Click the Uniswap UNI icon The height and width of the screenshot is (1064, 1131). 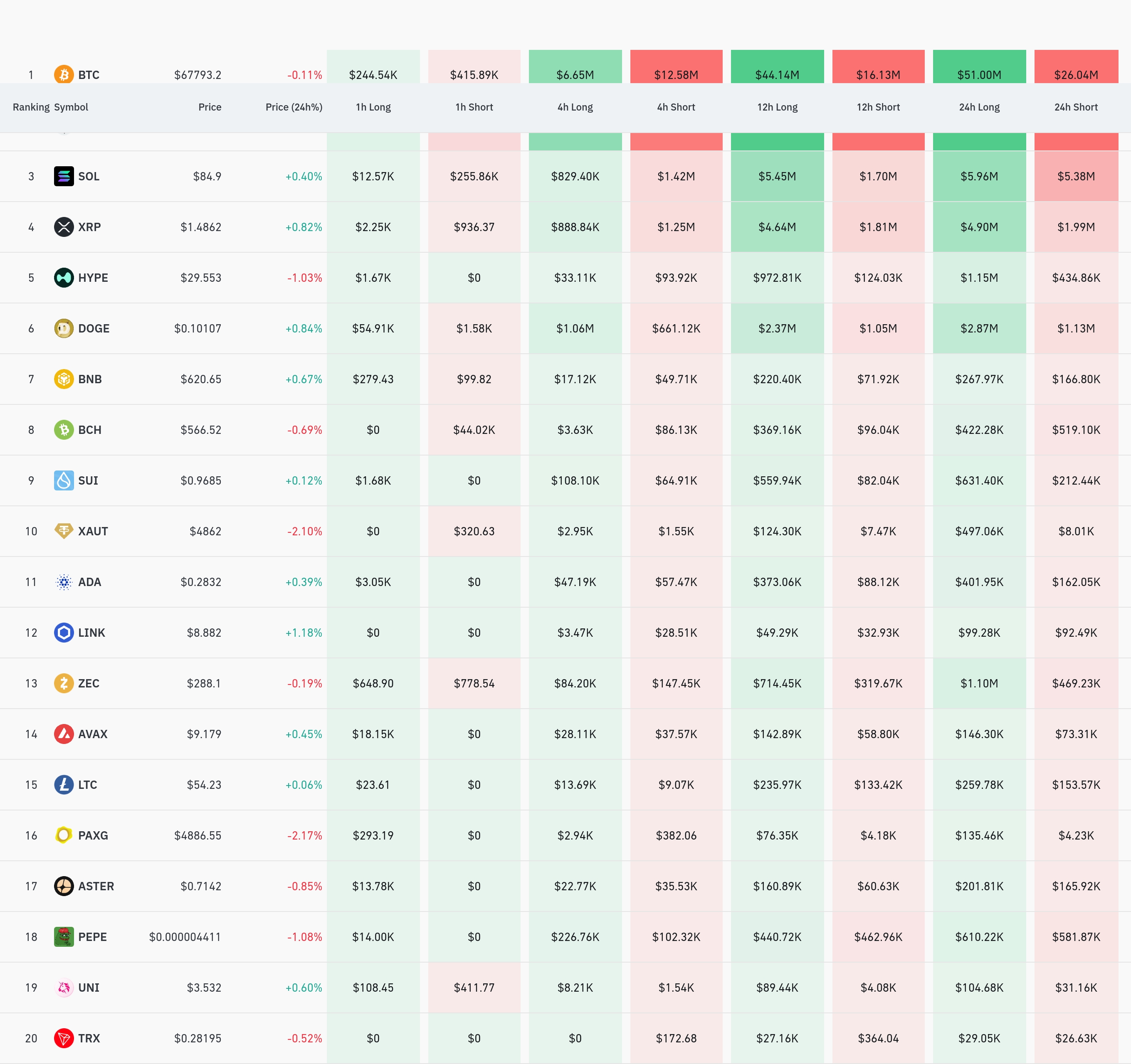tap(64, 987)
